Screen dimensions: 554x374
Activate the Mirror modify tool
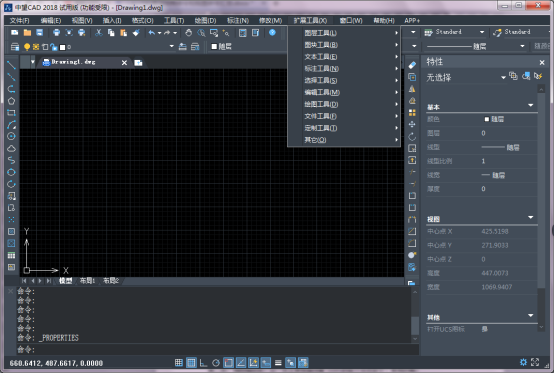pos(412,89)
